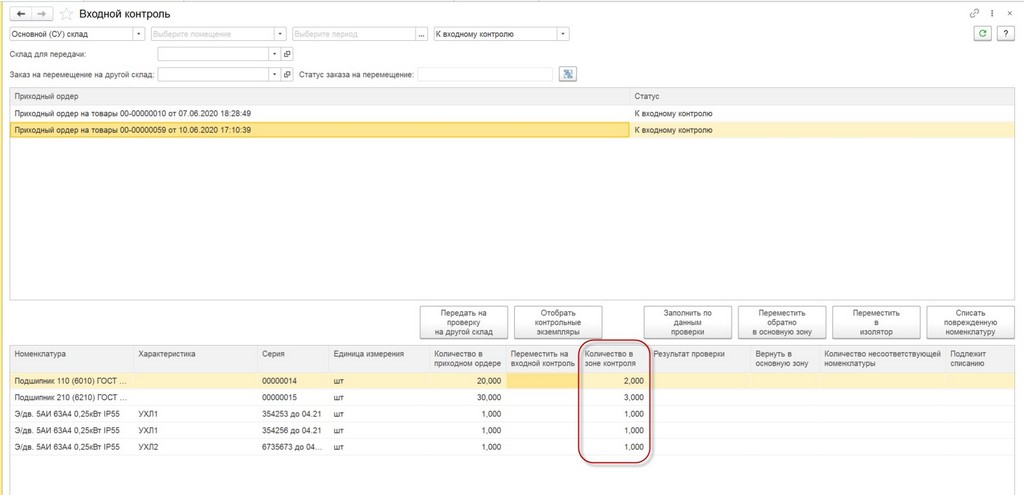Click the Выберите помещение input field

click(x=212, y=34)
